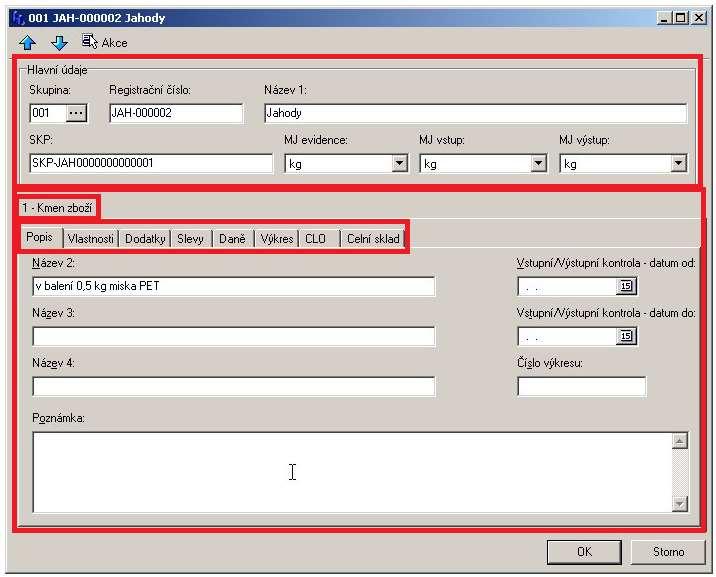Click the Skupina field with 001
Image resolution: width=716 pixels, height=577 pixels.
pyautogui.click(x=48, y=113)
